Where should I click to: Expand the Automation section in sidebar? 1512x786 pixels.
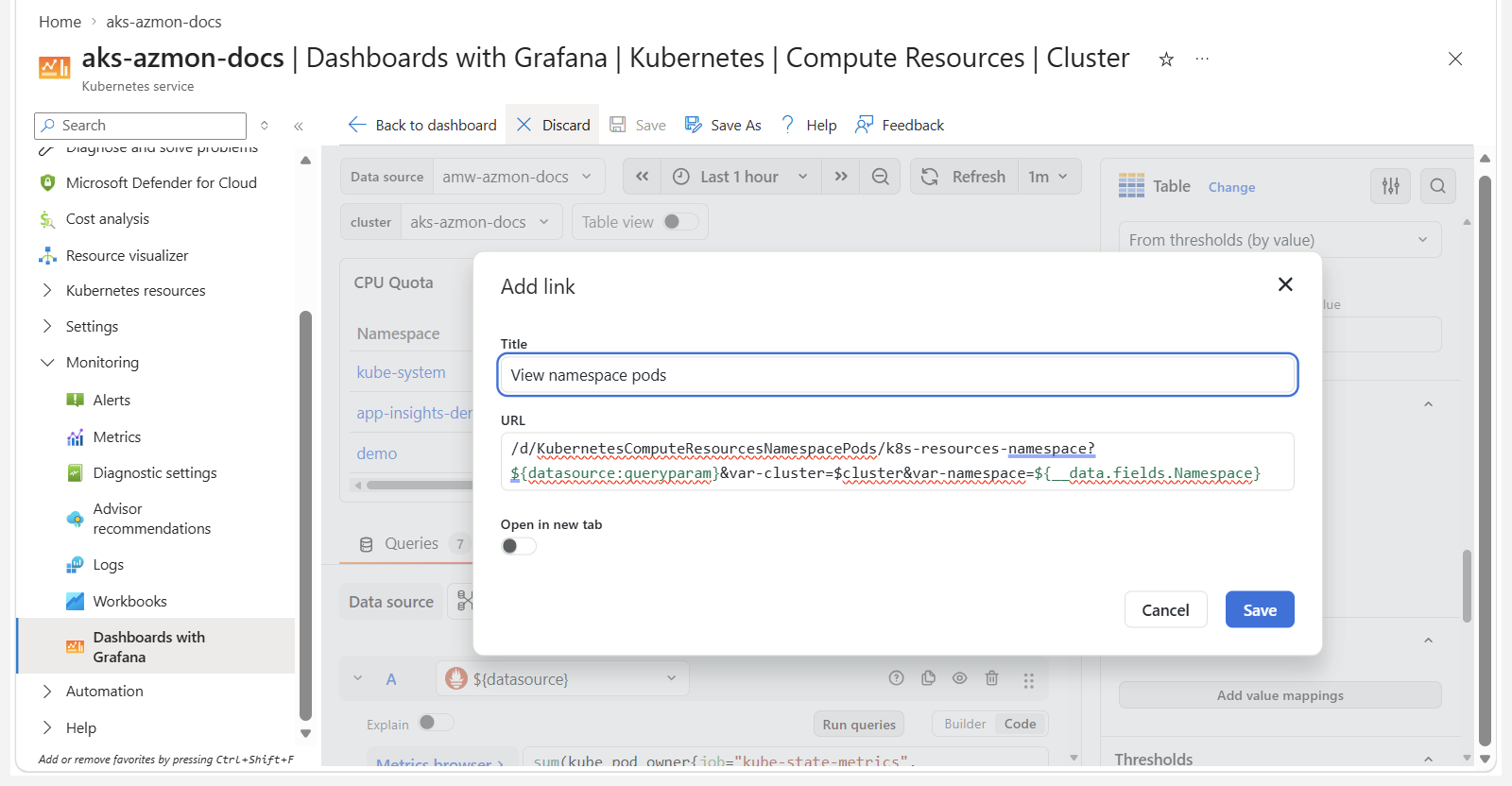[x=47, y=692]
